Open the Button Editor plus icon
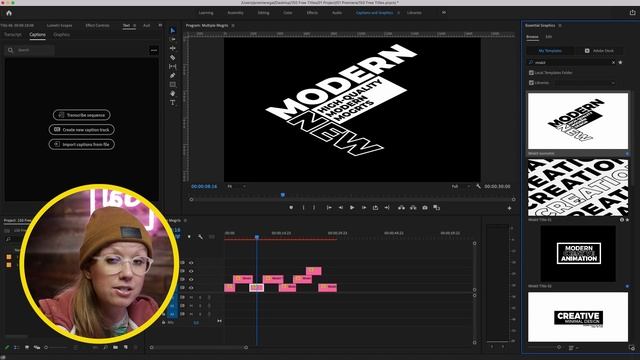Image resolution: width=640 pixels, height=360 pixels. [509, 208]
